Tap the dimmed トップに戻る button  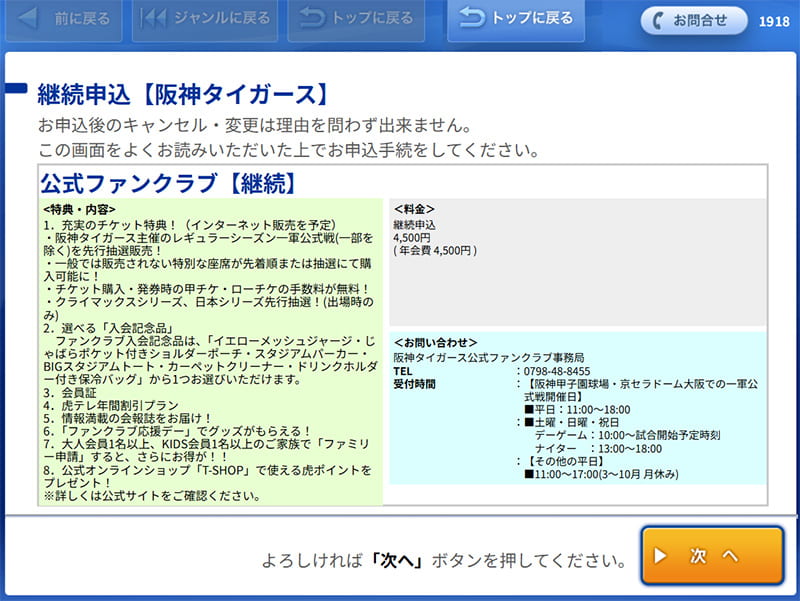click(x=356, y=19)
